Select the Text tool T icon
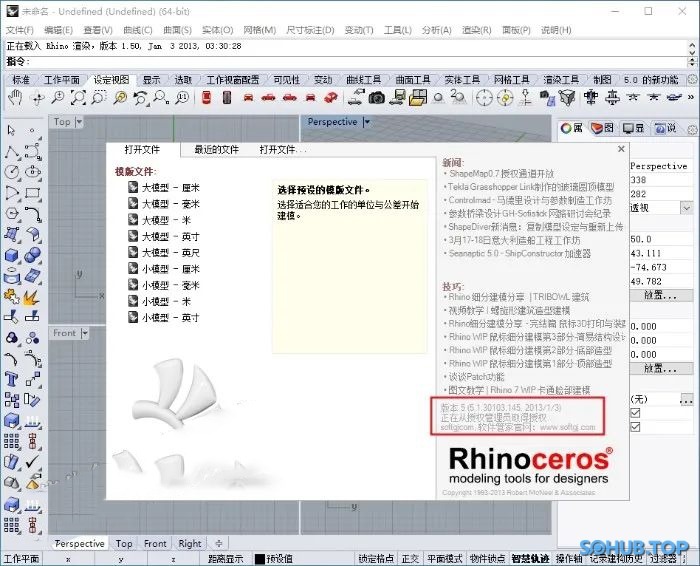 [12, 379]
